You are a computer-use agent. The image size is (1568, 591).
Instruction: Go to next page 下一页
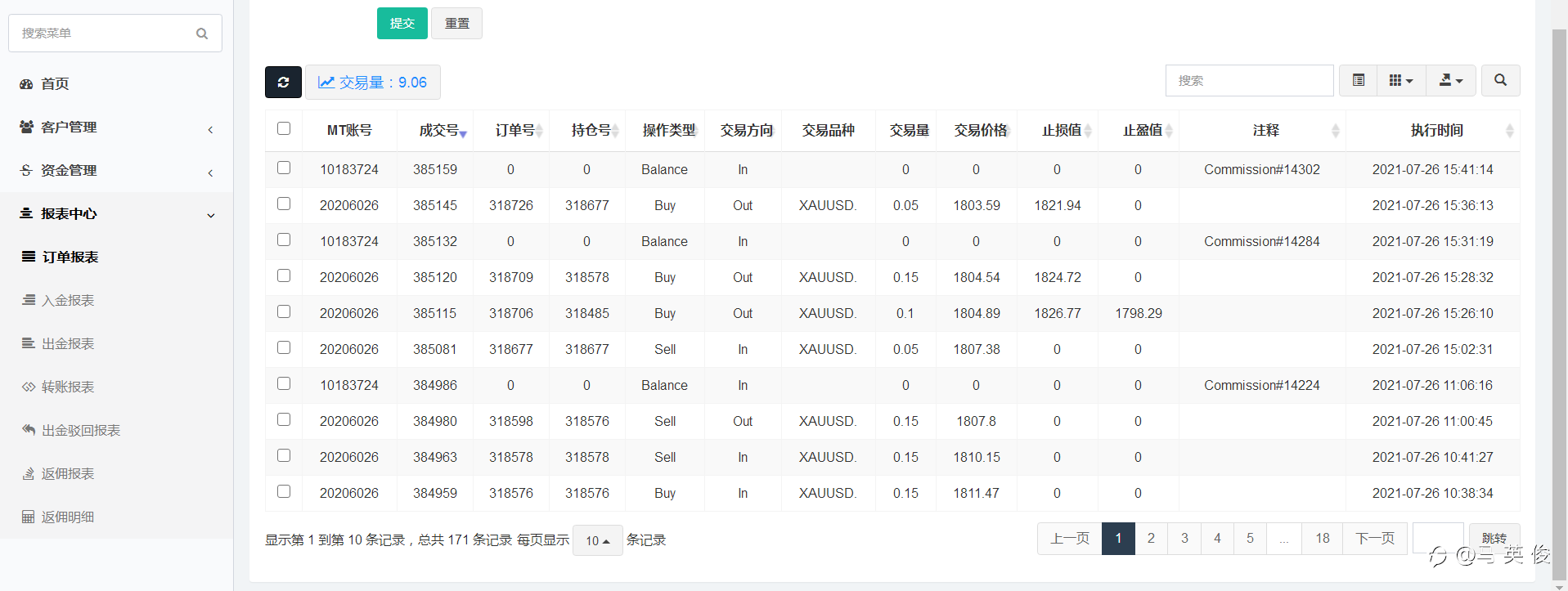tap(1375, 539)
